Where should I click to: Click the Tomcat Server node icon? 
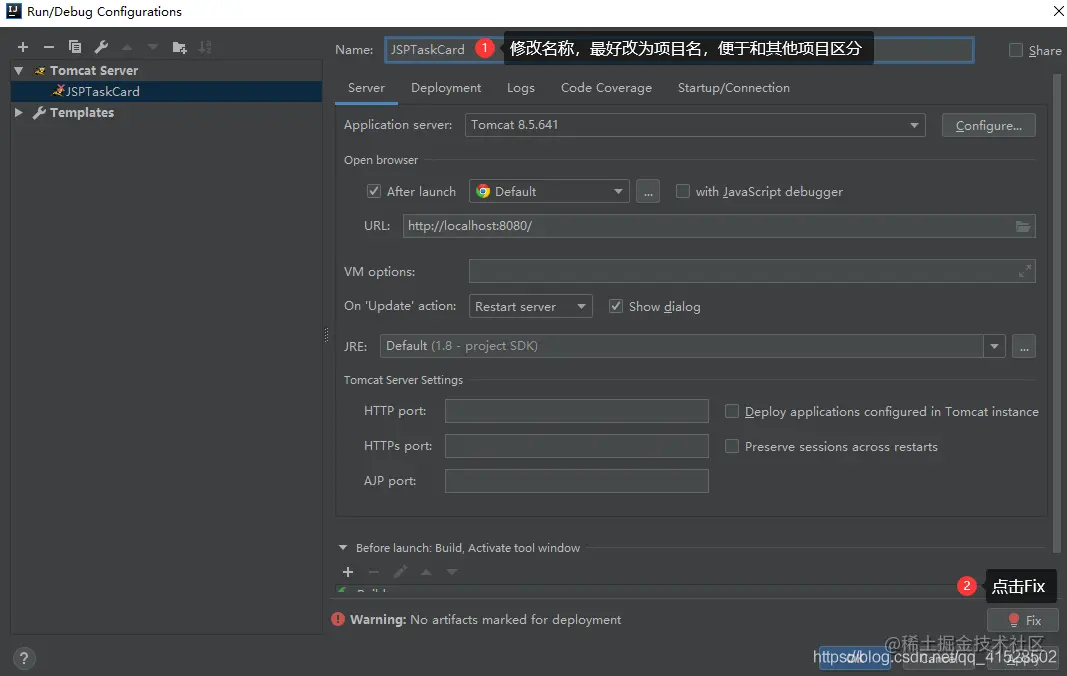point(39,71)
